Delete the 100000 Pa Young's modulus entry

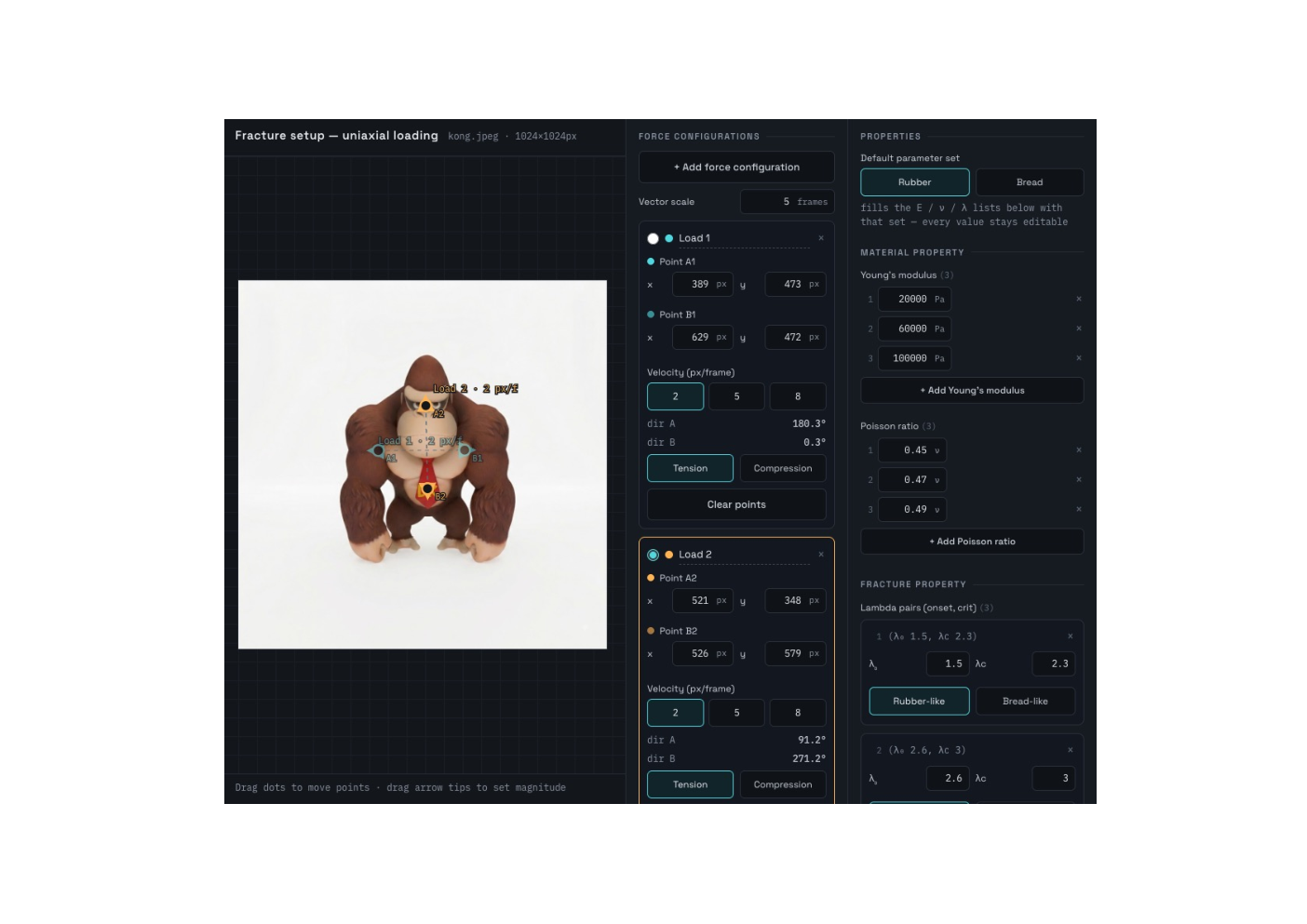(x=1079, y=358)
